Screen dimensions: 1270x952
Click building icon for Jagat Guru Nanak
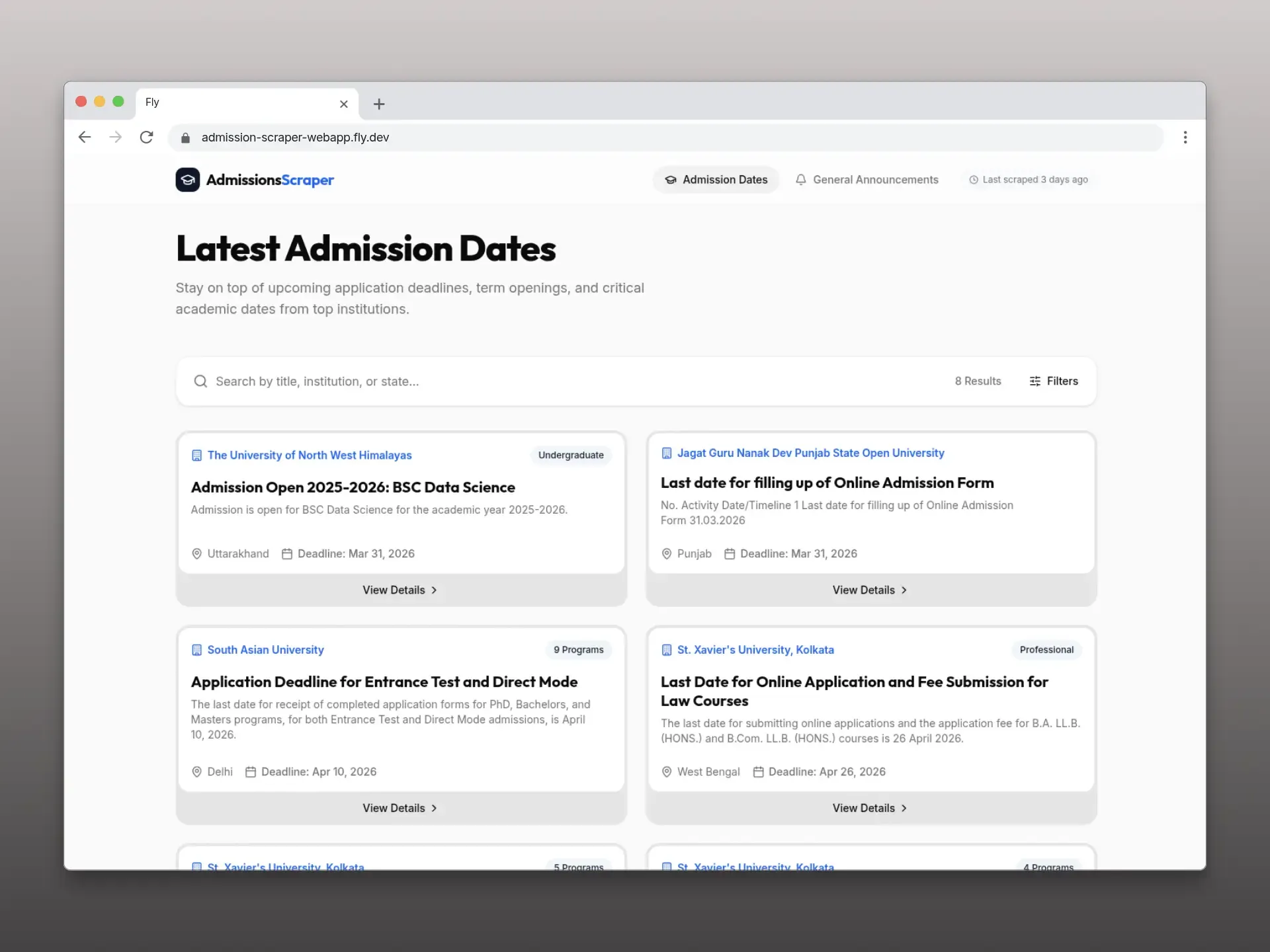pos(667,454)
